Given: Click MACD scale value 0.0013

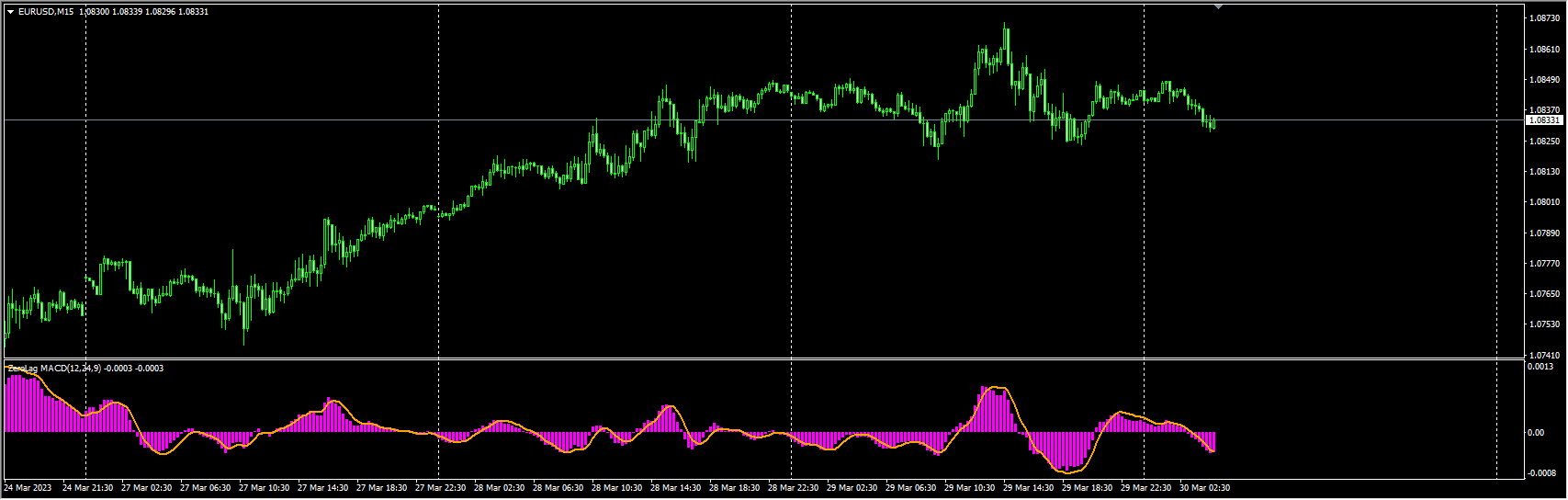Looking at the screenshot, I should click(x=1540, y=367).
